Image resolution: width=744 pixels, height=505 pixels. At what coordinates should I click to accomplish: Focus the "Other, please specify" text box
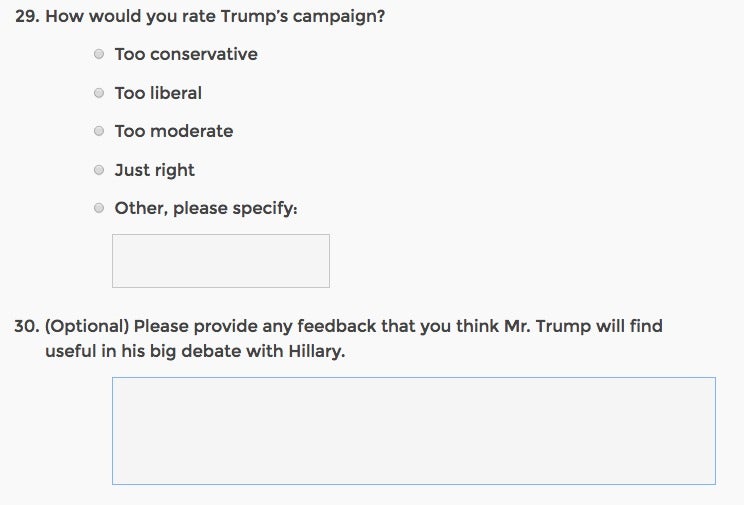click(221, 261)
